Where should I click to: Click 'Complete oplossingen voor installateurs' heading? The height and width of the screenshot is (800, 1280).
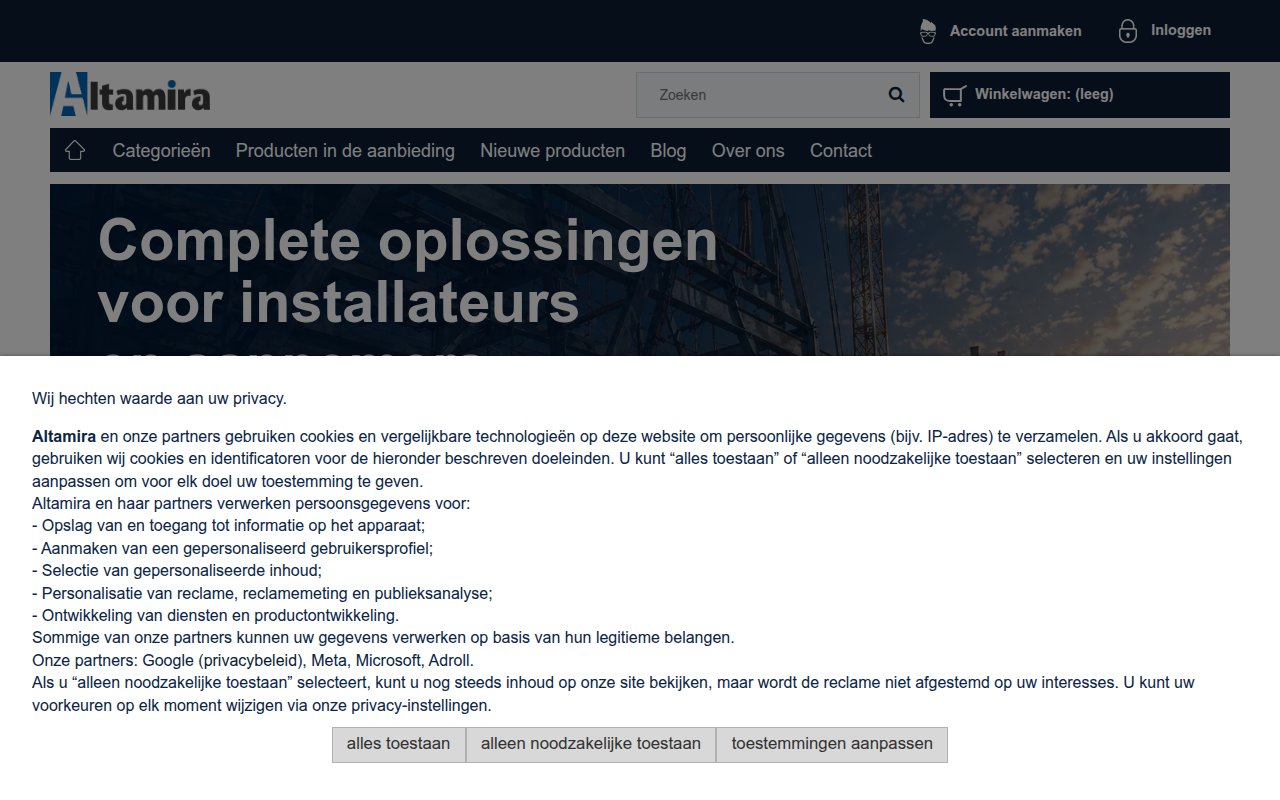tap(408, 271)
